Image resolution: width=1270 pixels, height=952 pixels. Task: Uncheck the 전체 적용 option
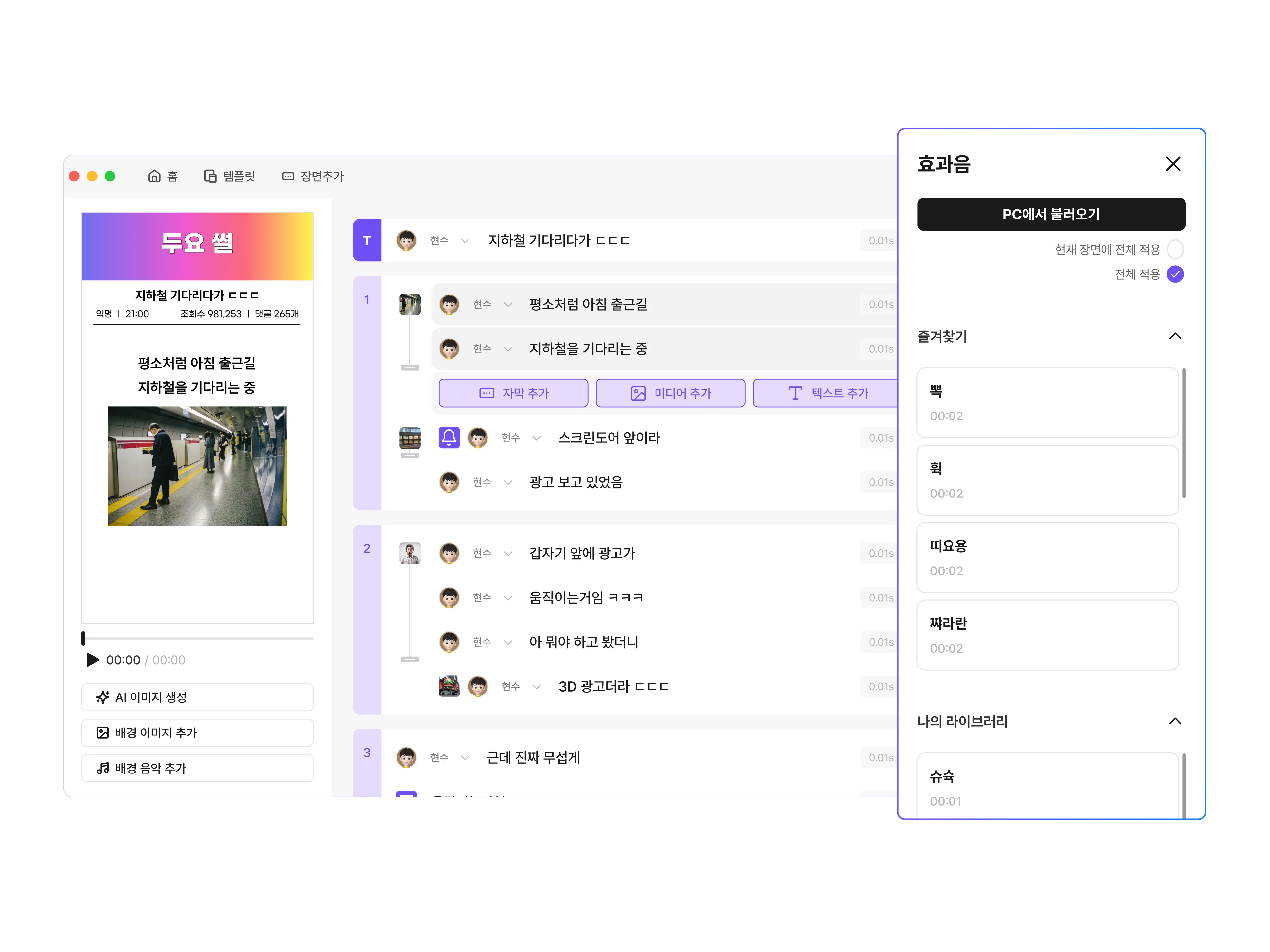[x=1175, y=274]
